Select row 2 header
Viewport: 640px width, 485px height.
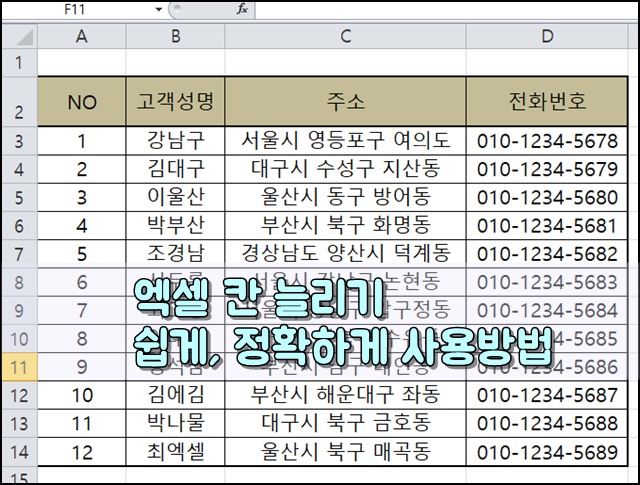[20, 101]
